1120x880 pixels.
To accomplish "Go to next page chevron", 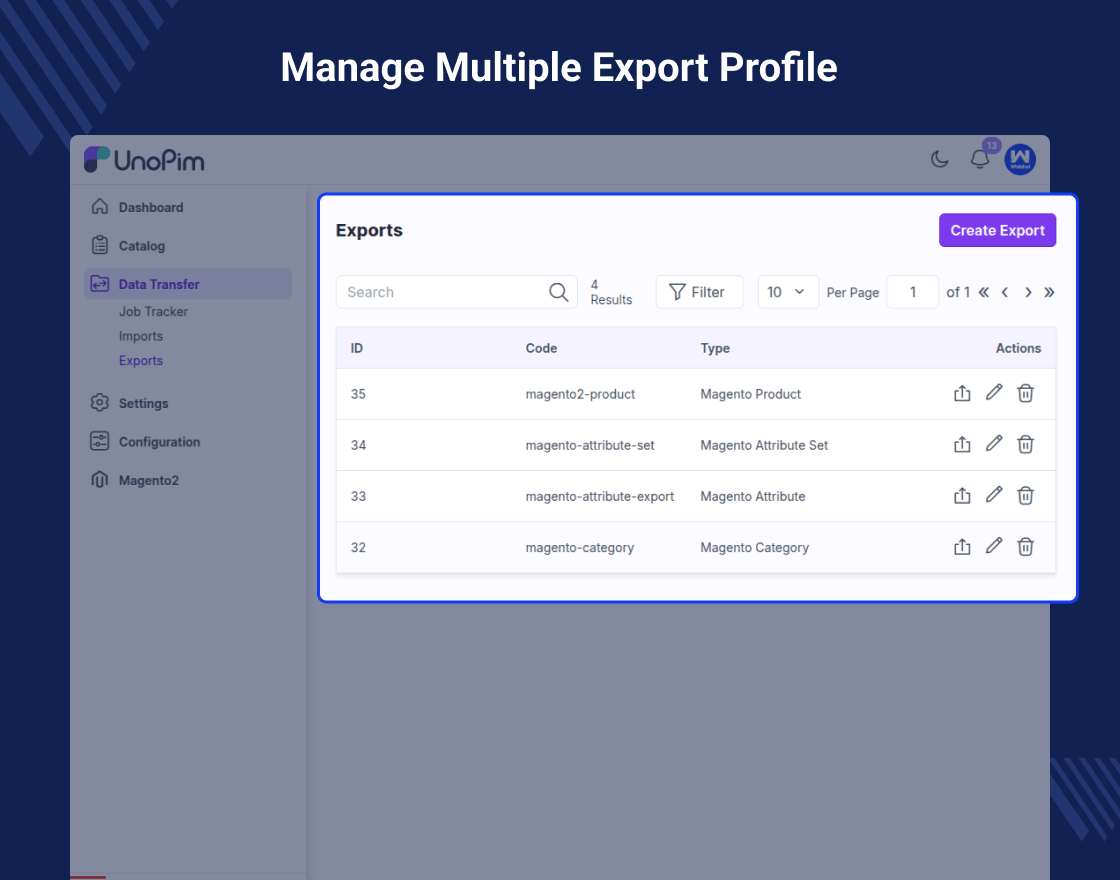I will click(1028, 292).
